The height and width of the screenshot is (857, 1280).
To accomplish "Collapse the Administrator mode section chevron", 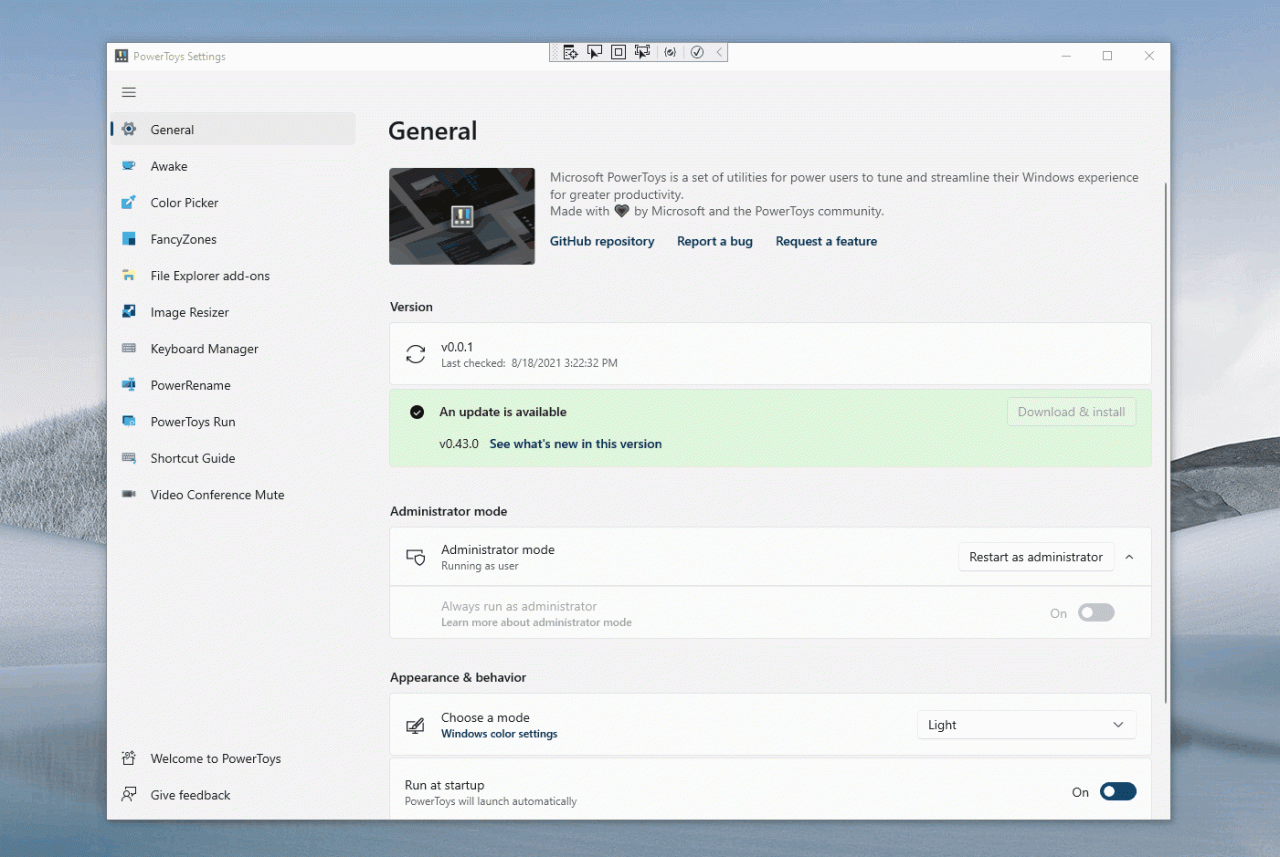I will 1129,557.
